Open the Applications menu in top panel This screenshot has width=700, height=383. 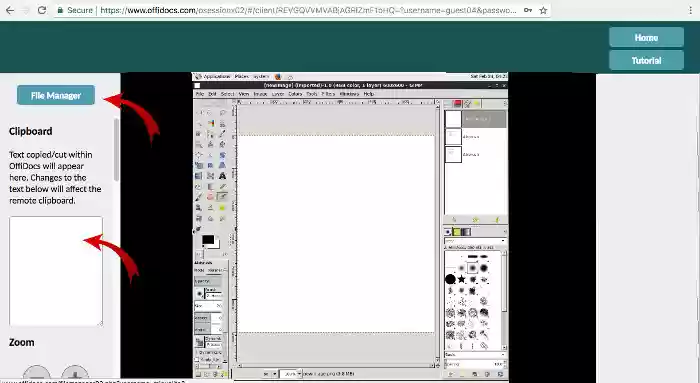217,76
